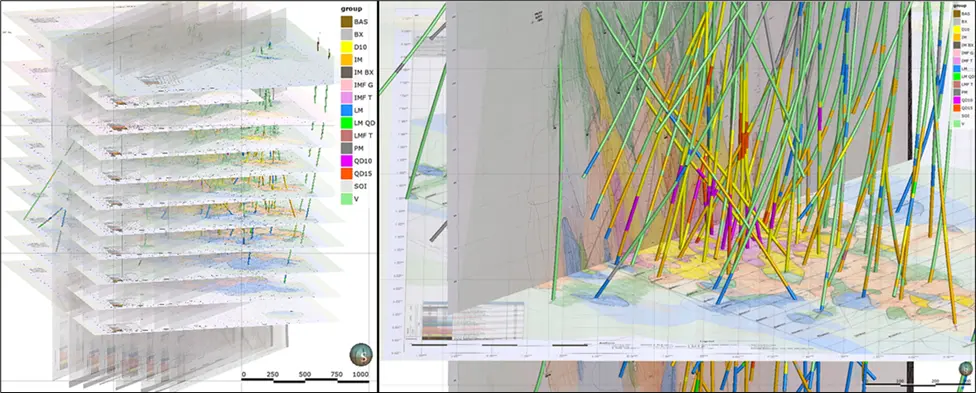976x393 pixels.
Task: Click the compass globe in the left view
Action: pos(361,354)
